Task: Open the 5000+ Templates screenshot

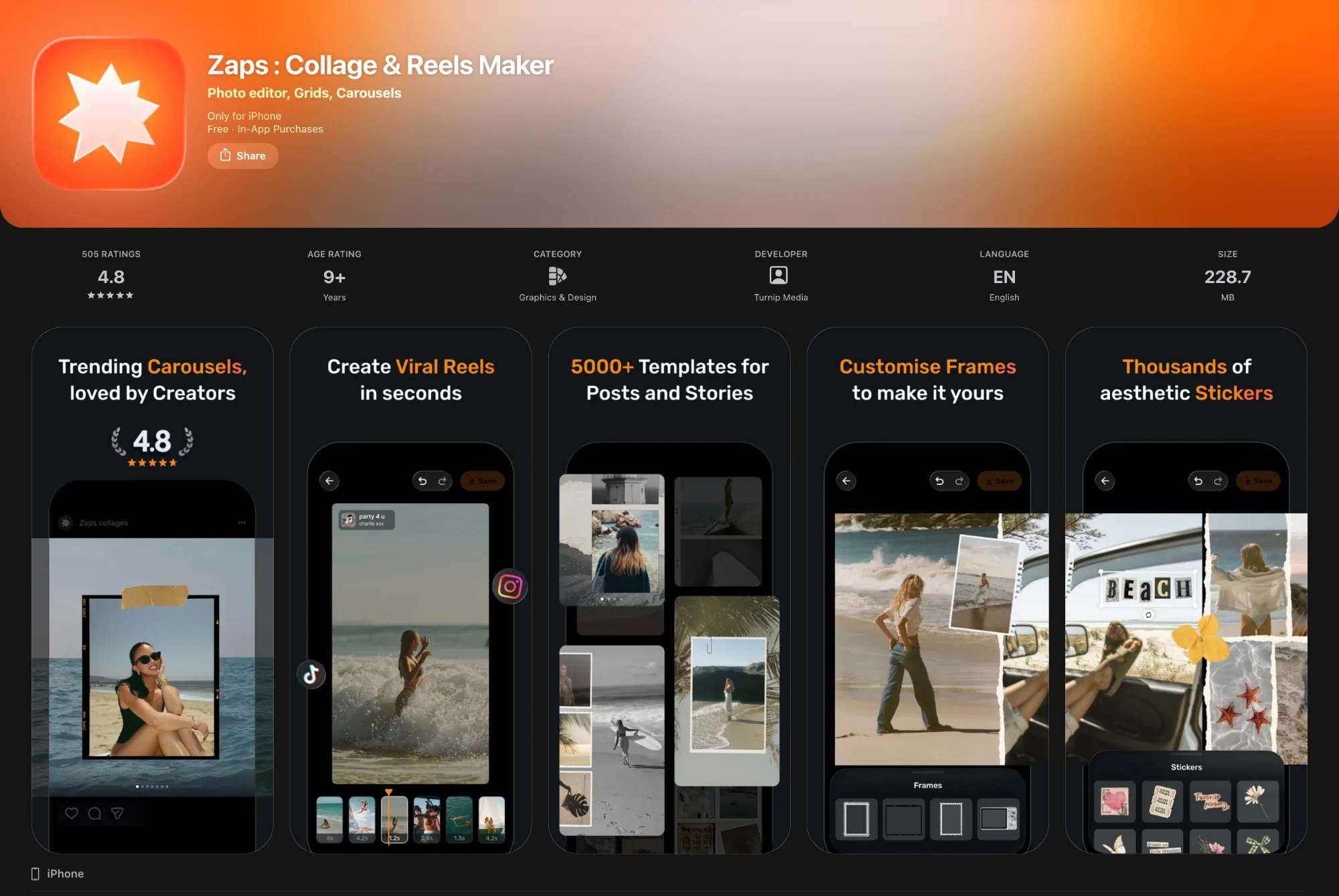Action: pyautogui.click(x=669, y=590)
